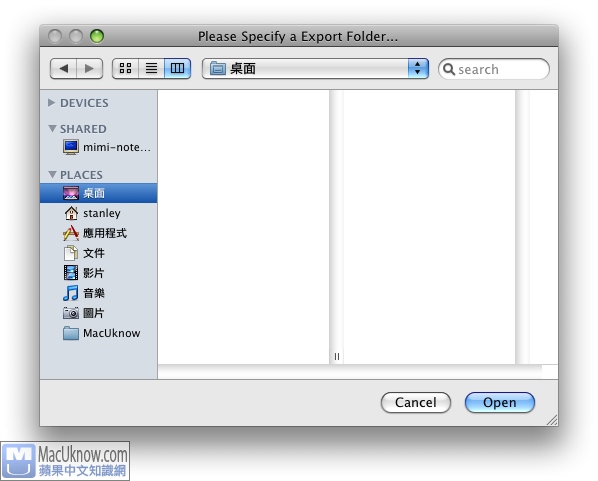The height and width of the screenshot is (481, 598).
Task: Collapse the SHARED section
Action: coord(53,129)
